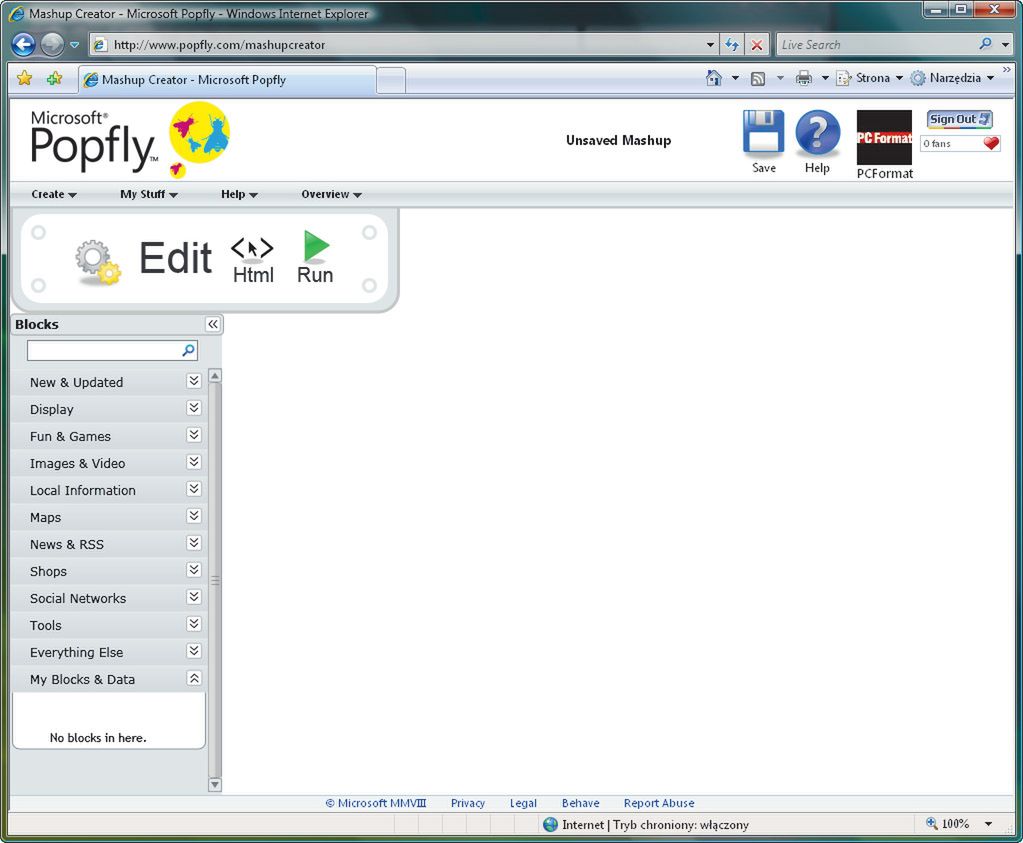The width and height of the screenshot is (1023, 843).
Task: Open the Overview menu
Action: (331, 194)
